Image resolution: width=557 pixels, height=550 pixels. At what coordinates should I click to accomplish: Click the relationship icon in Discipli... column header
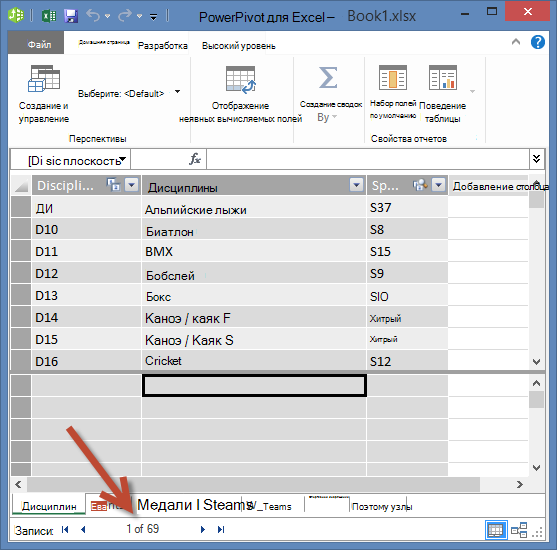[x=114, y=185]
